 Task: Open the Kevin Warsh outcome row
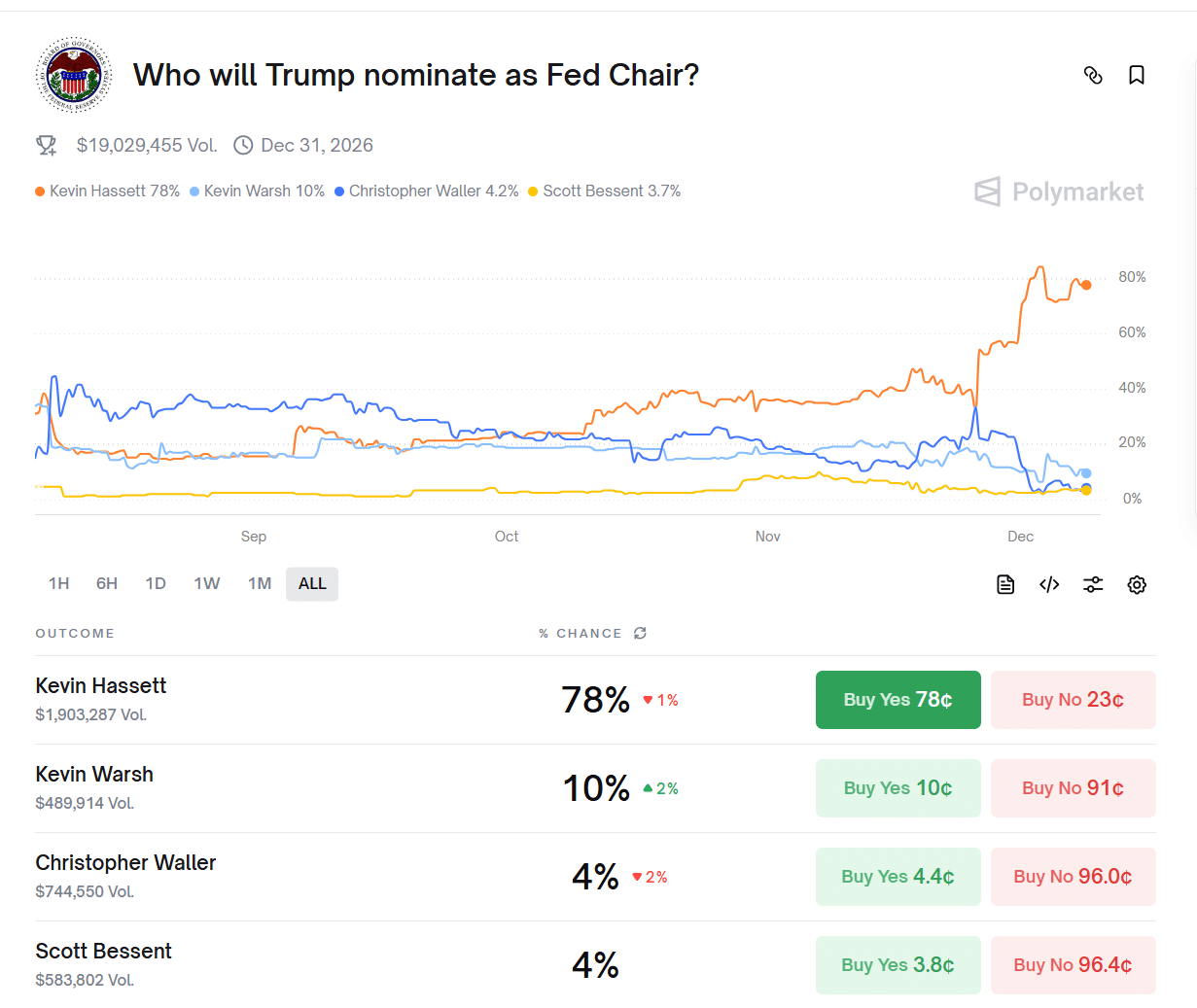(94, 775)
